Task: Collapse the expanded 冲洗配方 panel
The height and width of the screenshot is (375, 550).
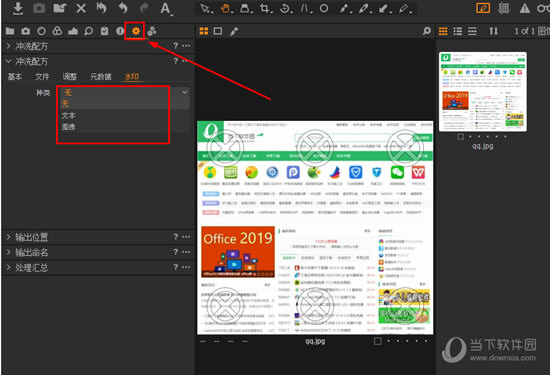Action: point(8,61)
